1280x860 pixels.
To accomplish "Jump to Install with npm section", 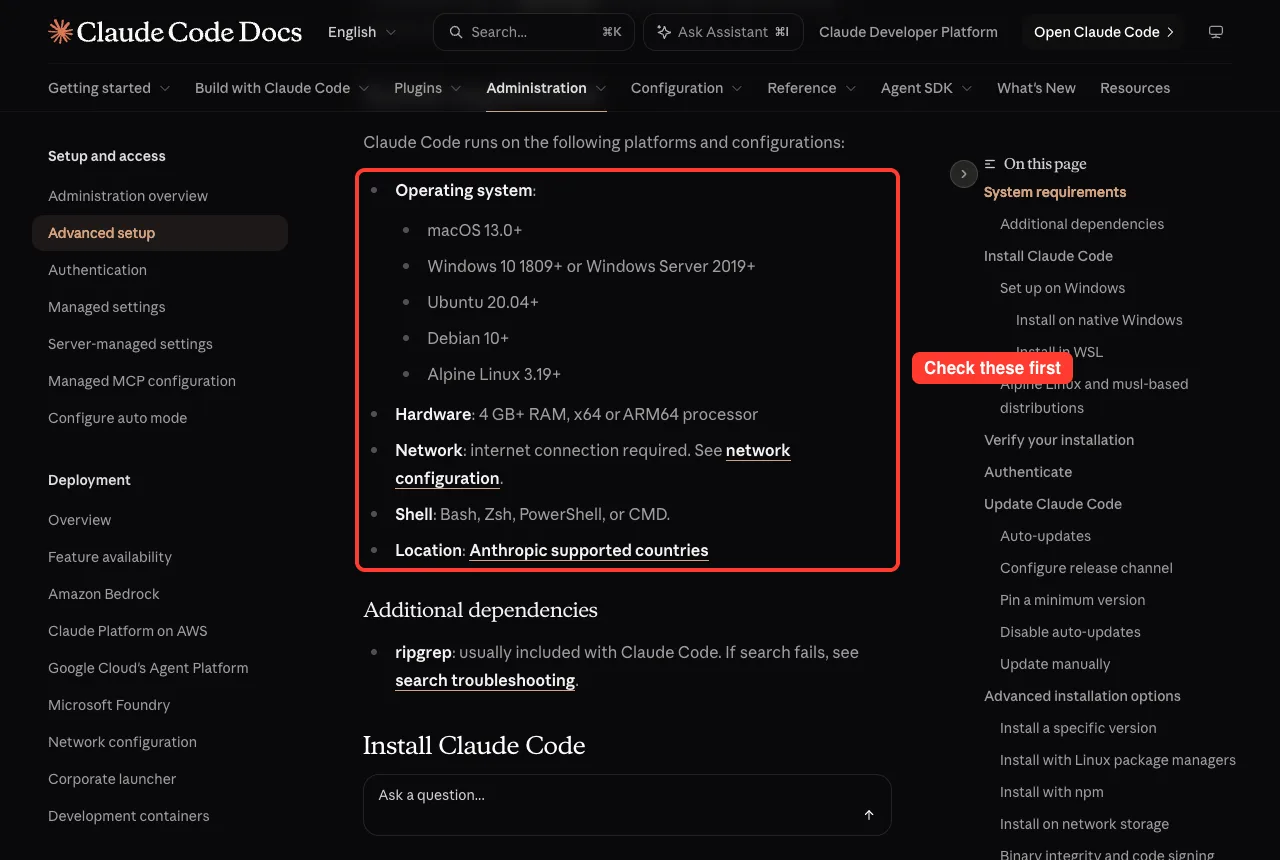I will click(x=1052, y=792).
